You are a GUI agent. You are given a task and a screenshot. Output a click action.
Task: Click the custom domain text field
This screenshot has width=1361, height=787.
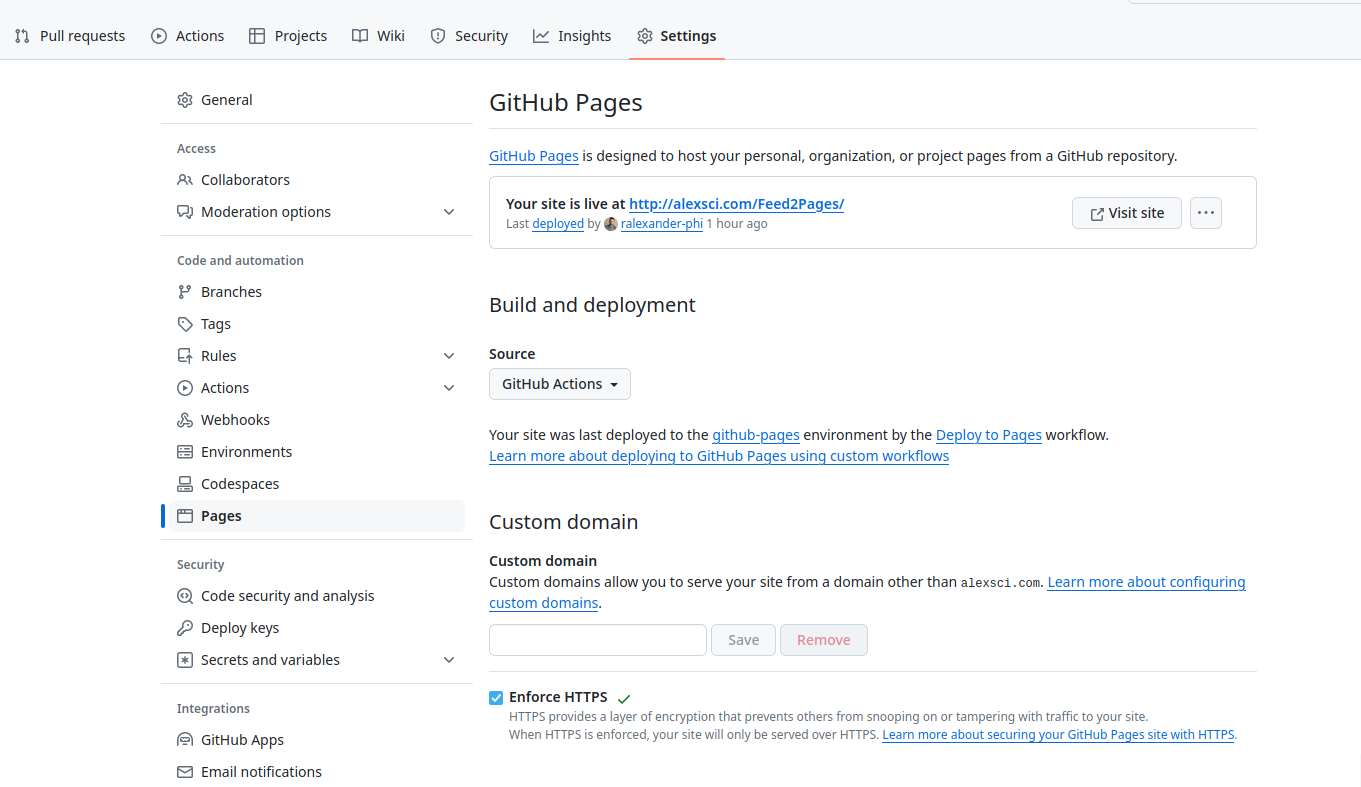(x=598, y=640)
